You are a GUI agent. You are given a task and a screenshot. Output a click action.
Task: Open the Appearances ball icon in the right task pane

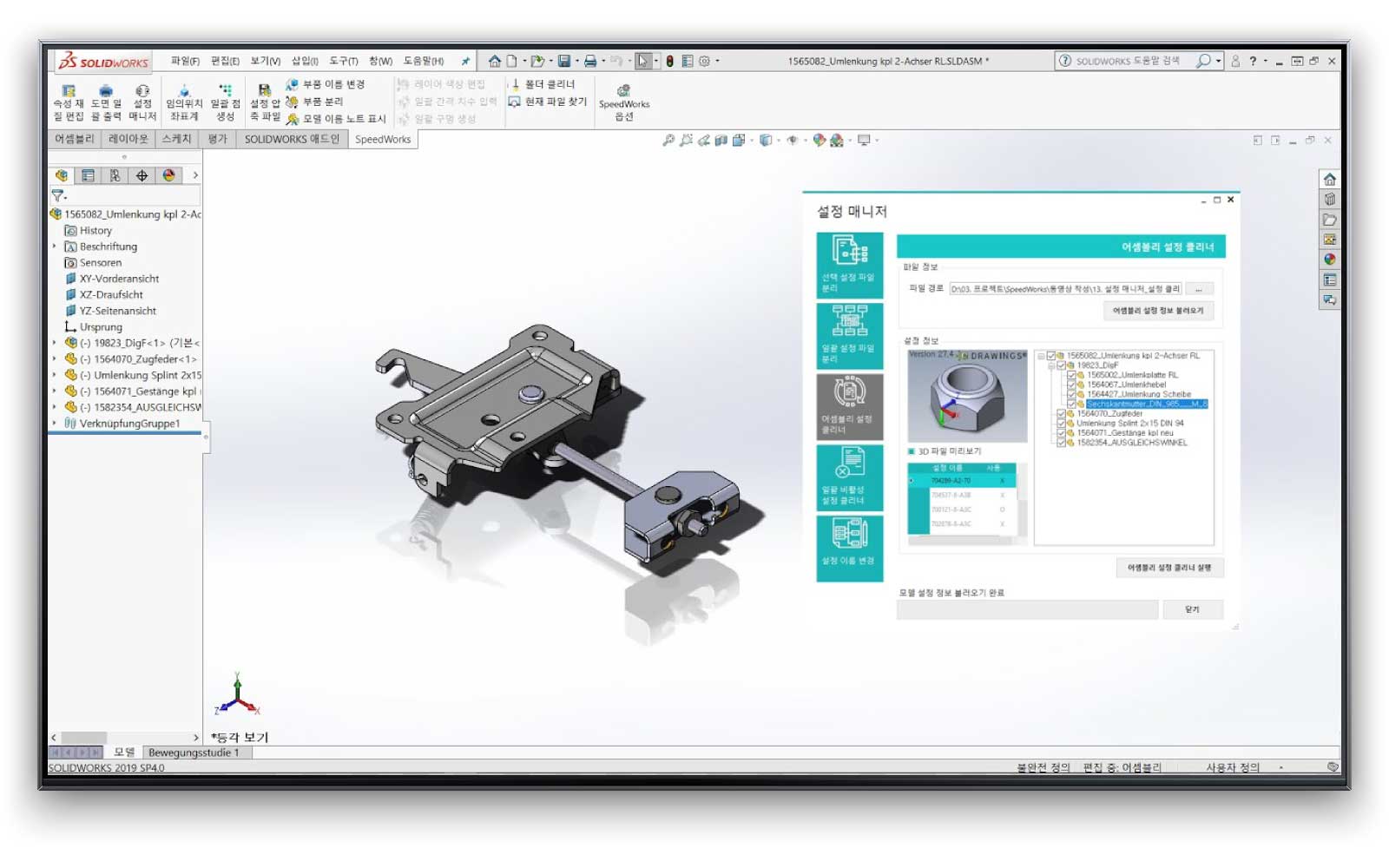tap(1329, 260)
